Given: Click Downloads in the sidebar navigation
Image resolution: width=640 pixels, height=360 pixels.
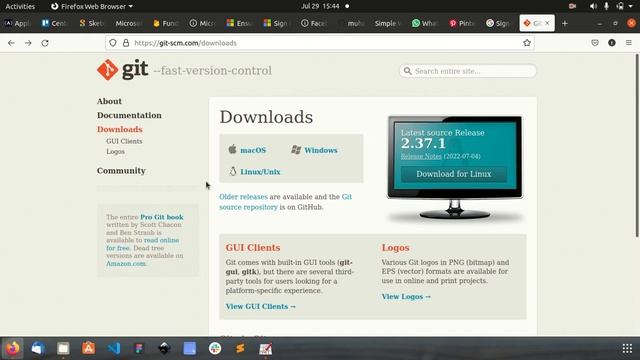Looking at the screenshot, I should click(120, 129).
